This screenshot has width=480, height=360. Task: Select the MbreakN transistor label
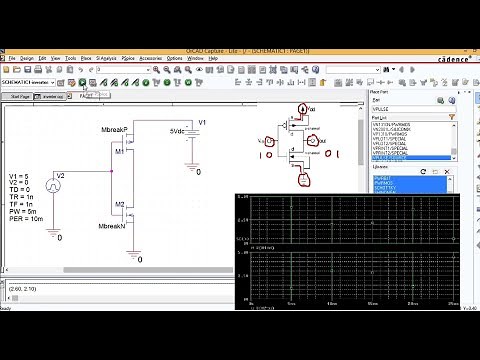112,226
